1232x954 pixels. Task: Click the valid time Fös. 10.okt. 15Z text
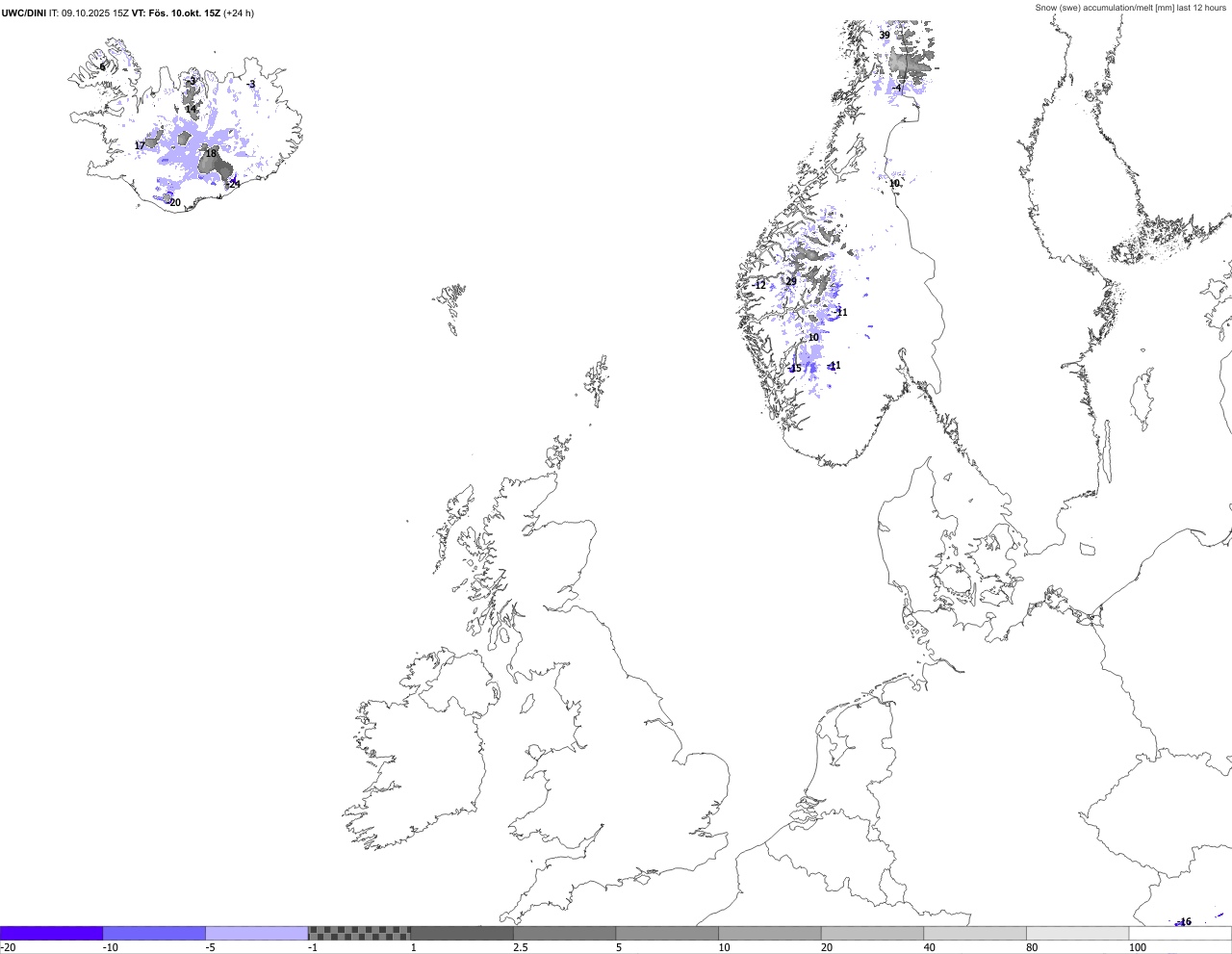(x=183, y=13)
